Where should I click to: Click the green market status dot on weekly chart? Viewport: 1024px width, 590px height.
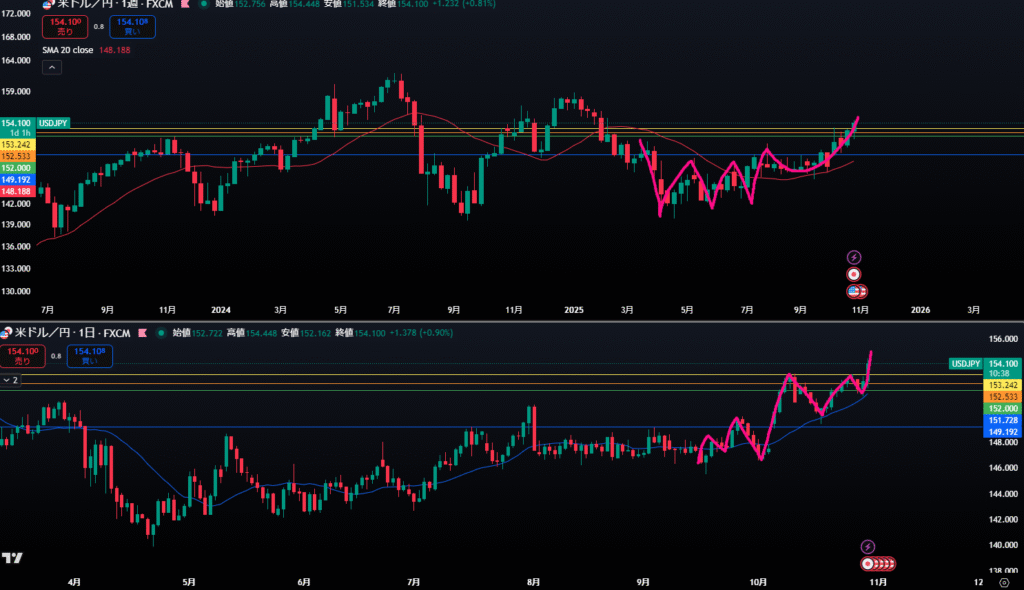[206, 5]
